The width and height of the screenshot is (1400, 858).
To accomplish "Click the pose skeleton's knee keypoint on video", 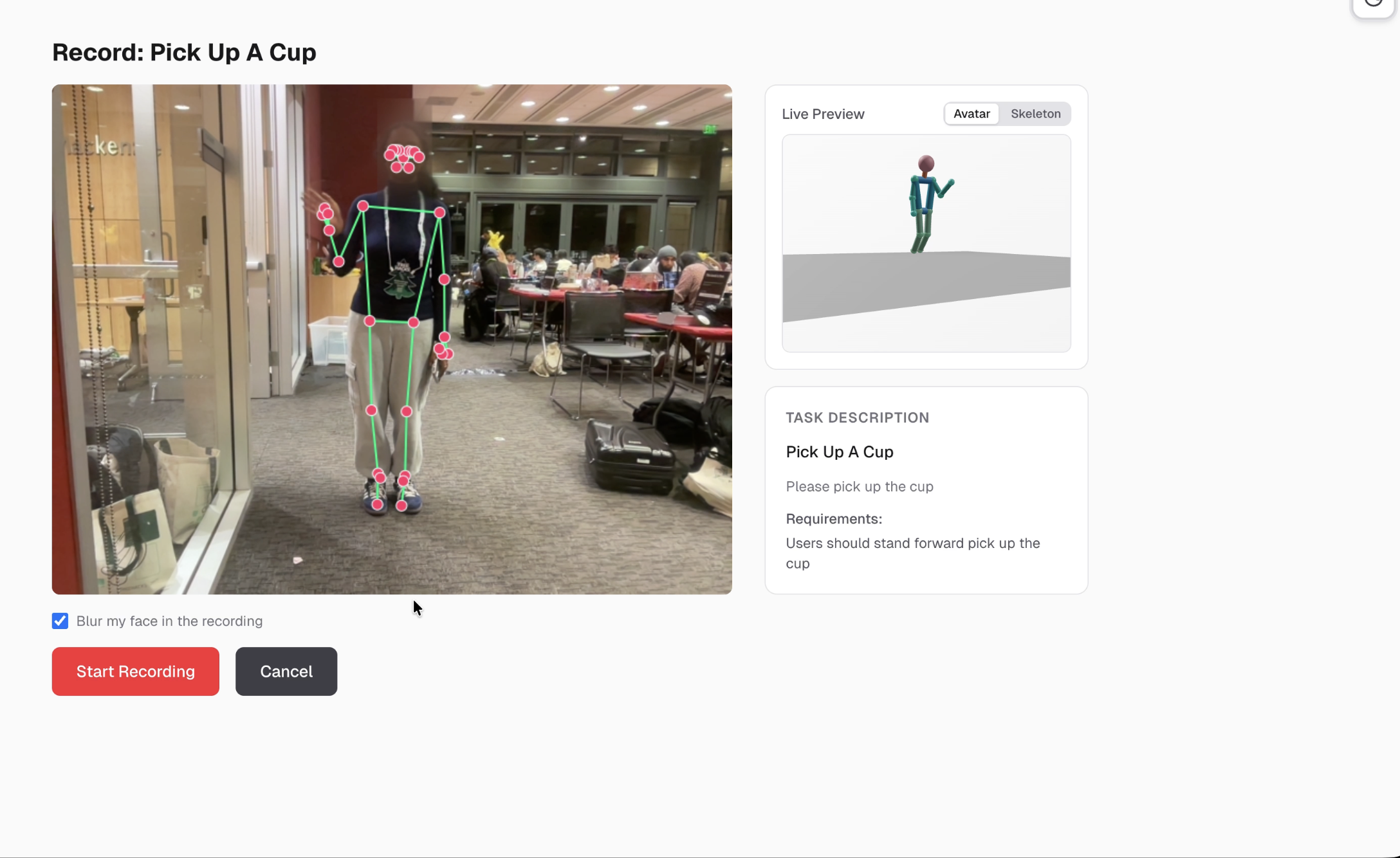I will pyautogui.click(x=371, y=410).
